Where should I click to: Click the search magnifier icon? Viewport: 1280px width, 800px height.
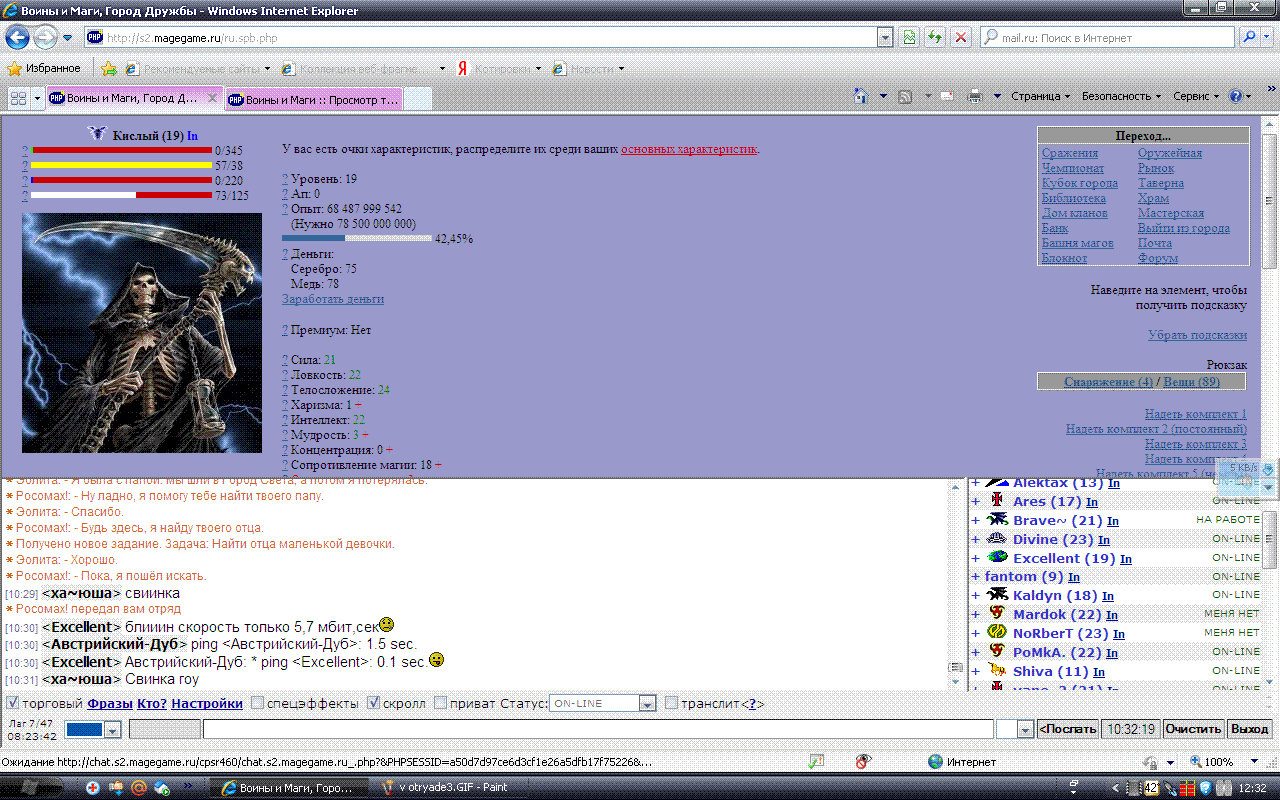point(1250,37)
